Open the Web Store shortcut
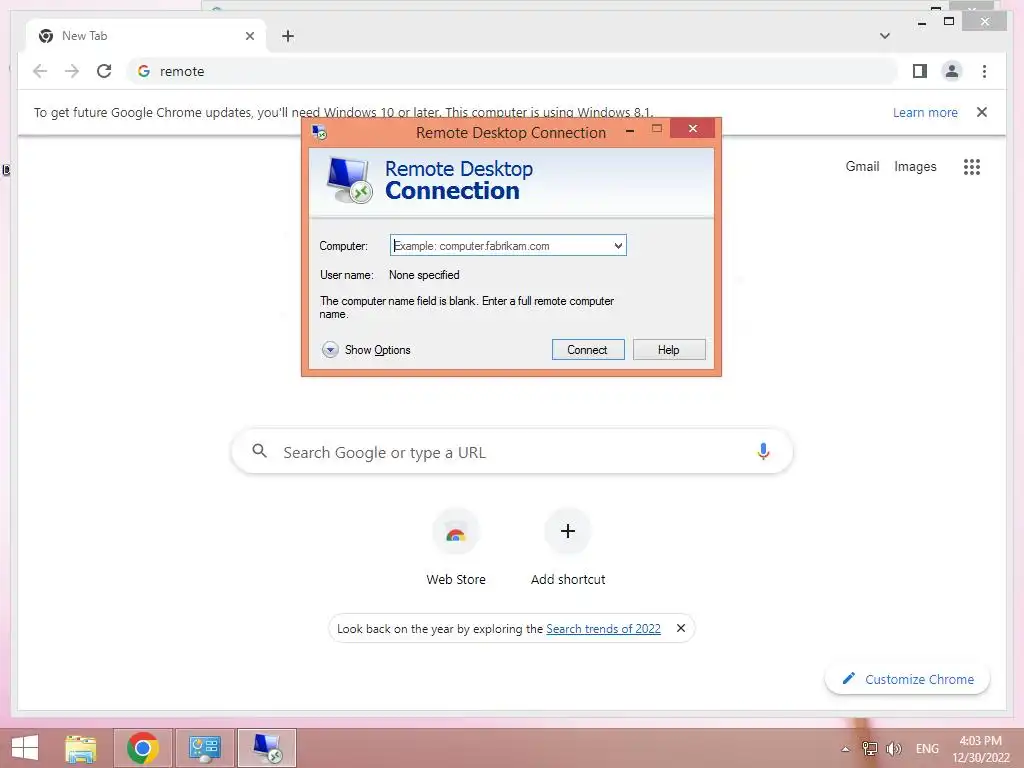Screen dimensions: 1024x768 456,548
